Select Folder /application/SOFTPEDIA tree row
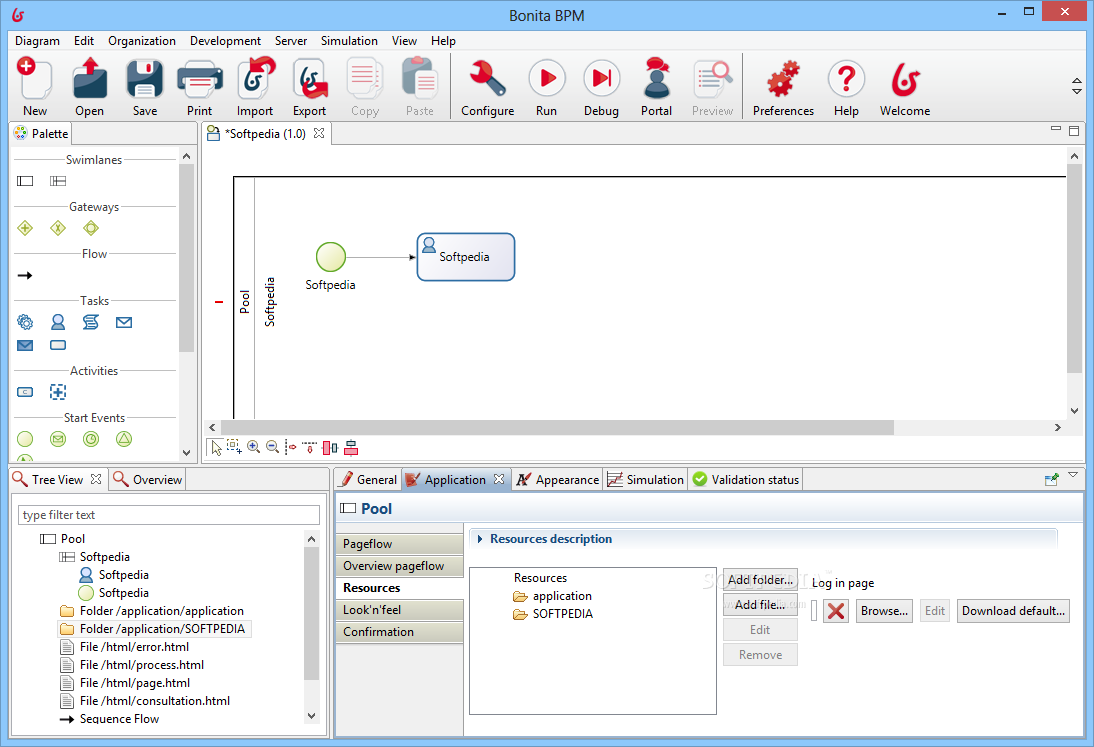Screen dimensions: 1094x747 pos(153,628)
